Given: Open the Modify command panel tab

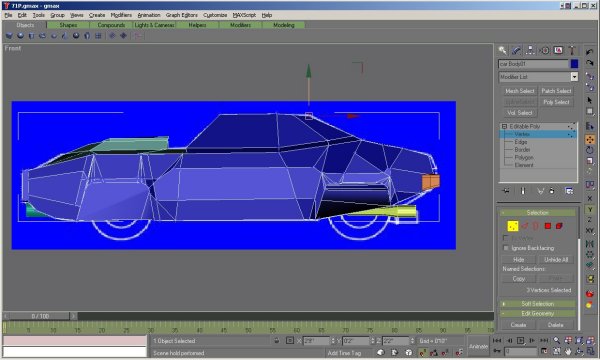Looking at the screenshot, I should click(517, 50).
